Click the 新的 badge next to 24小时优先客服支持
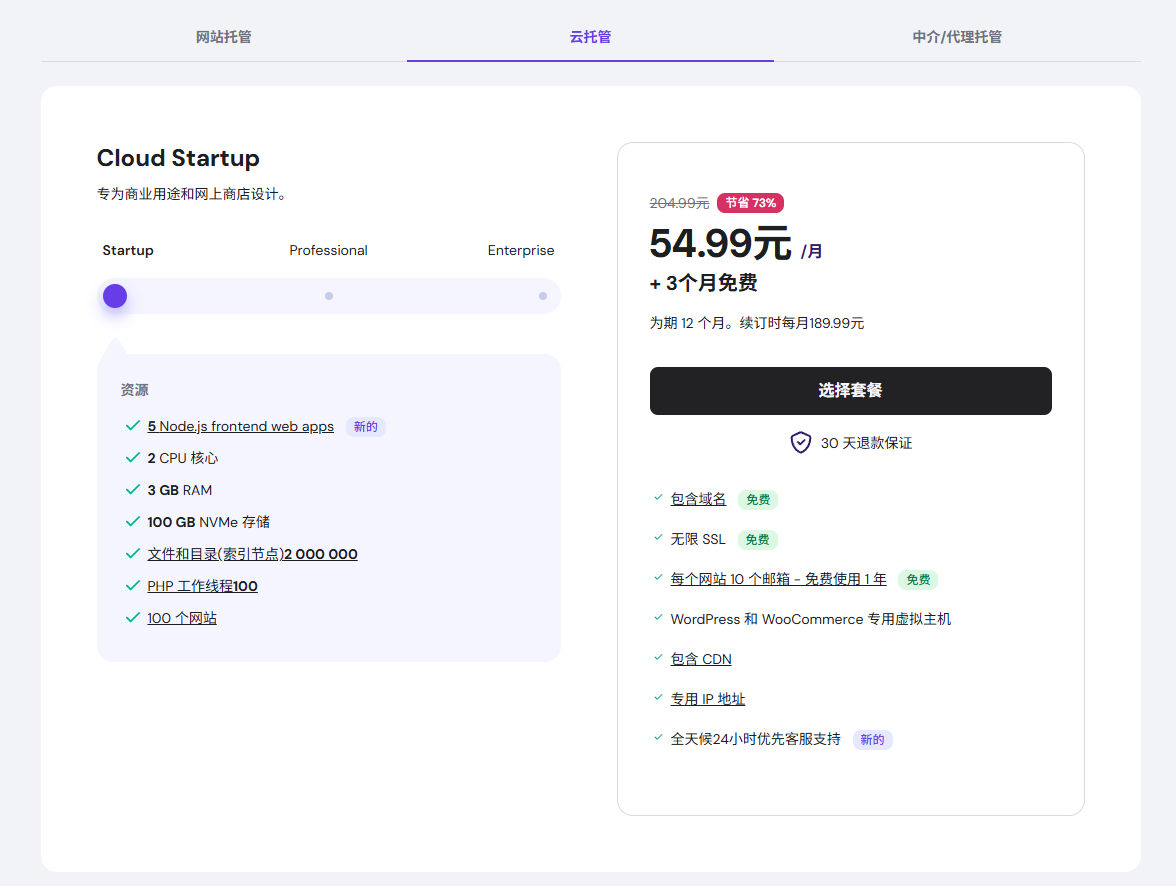 tap(871, 739)
